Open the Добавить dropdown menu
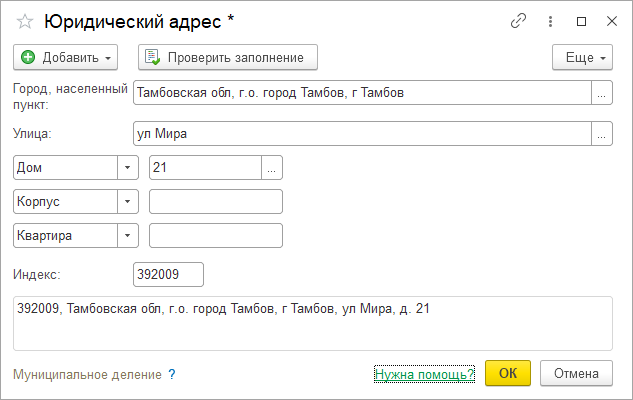 67,57
